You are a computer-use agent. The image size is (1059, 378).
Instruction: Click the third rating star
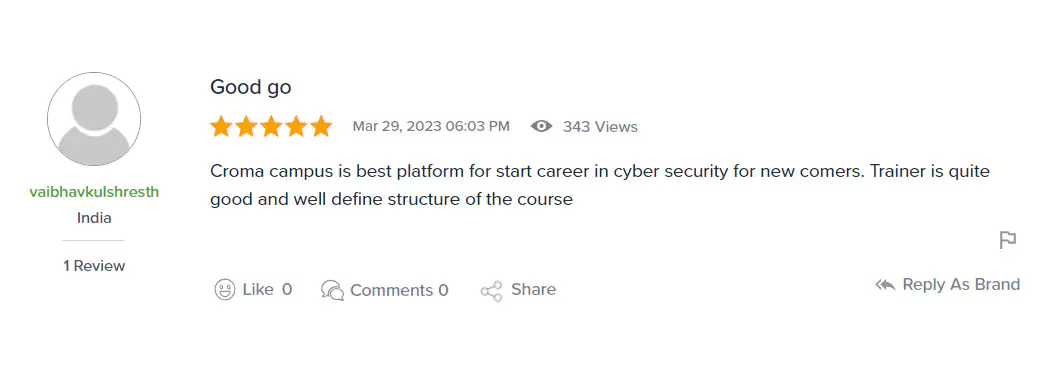pyautogui.click(x=271, y=126)
